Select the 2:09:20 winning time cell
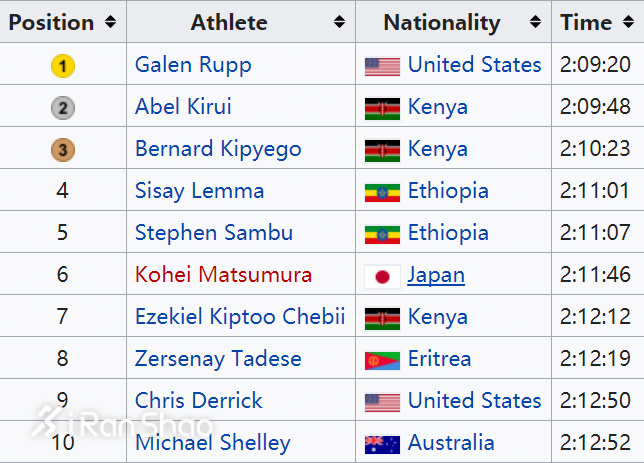 (x=595, y=65)
